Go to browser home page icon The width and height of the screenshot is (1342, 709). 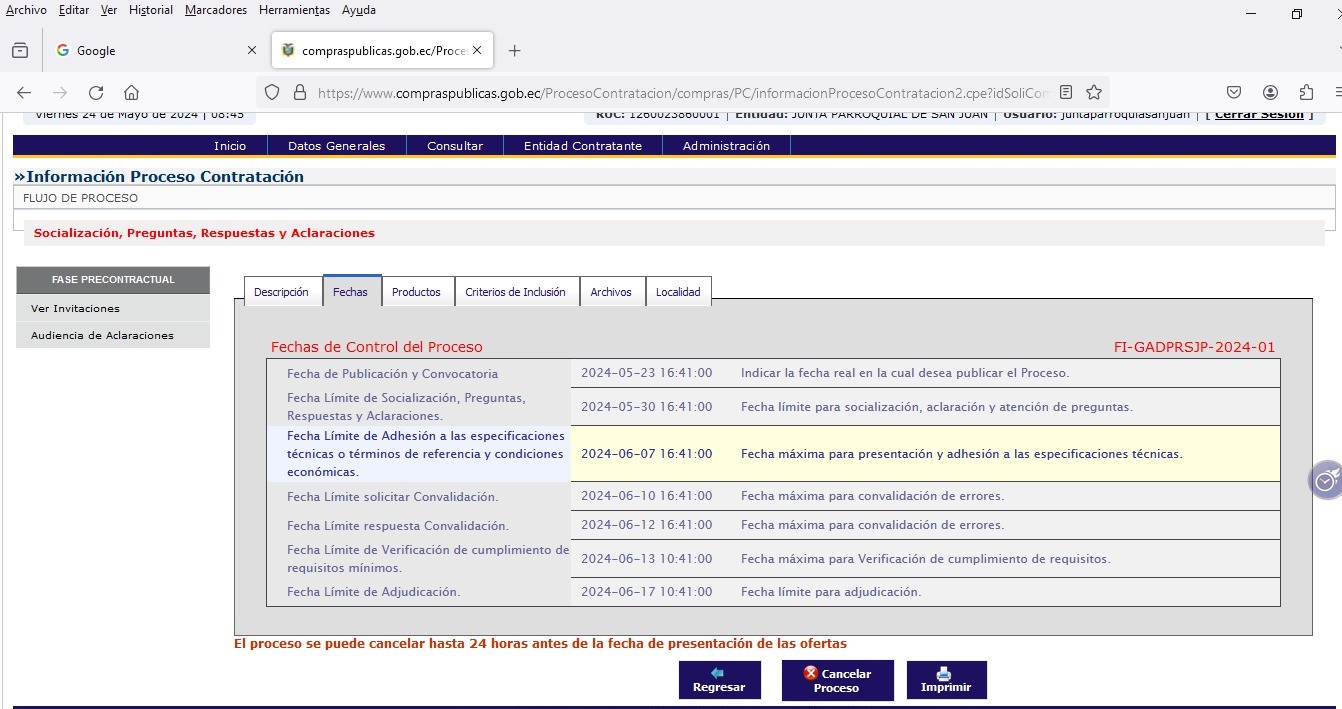[x=131, y=93]
